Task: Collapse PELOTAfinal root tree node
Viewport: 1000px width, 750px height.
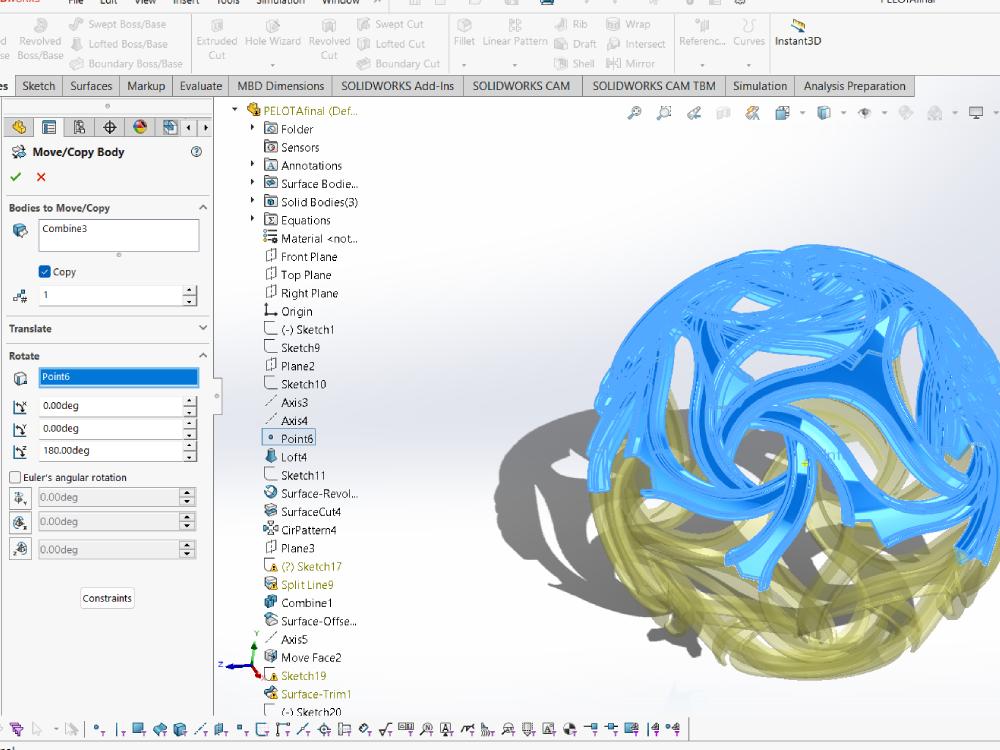Action: pyautogui.click(x=235, y=110)
